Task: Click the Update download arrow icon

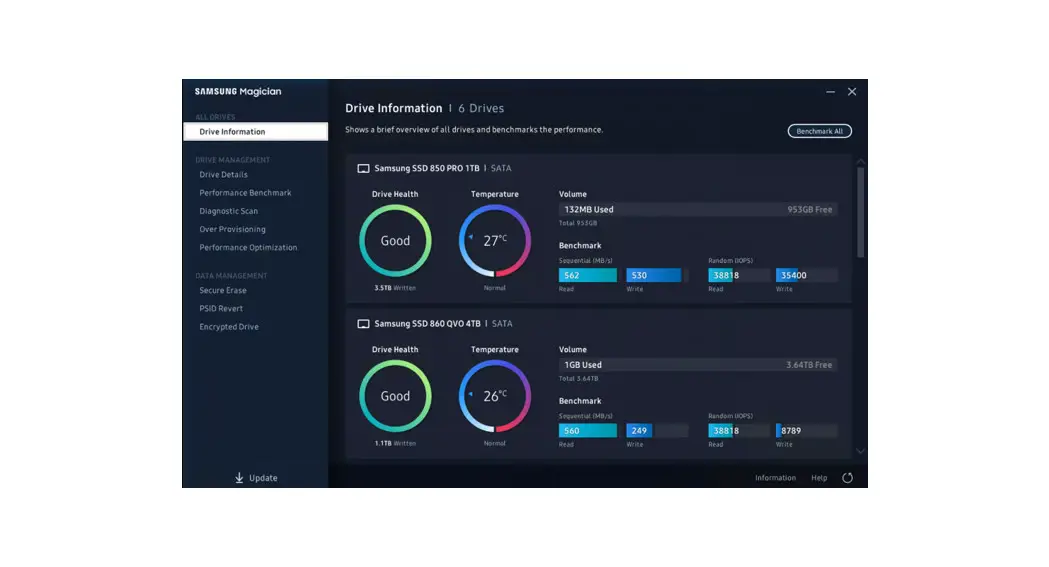Action: pyautogui.click(x=239, y=477)
